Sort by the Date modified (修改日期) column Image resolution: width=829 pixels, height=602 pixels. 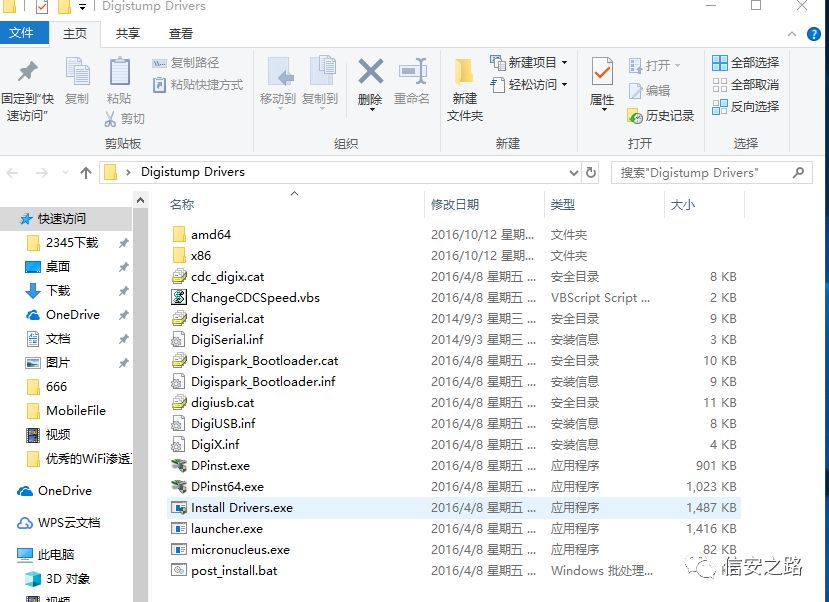coord(455,205)
